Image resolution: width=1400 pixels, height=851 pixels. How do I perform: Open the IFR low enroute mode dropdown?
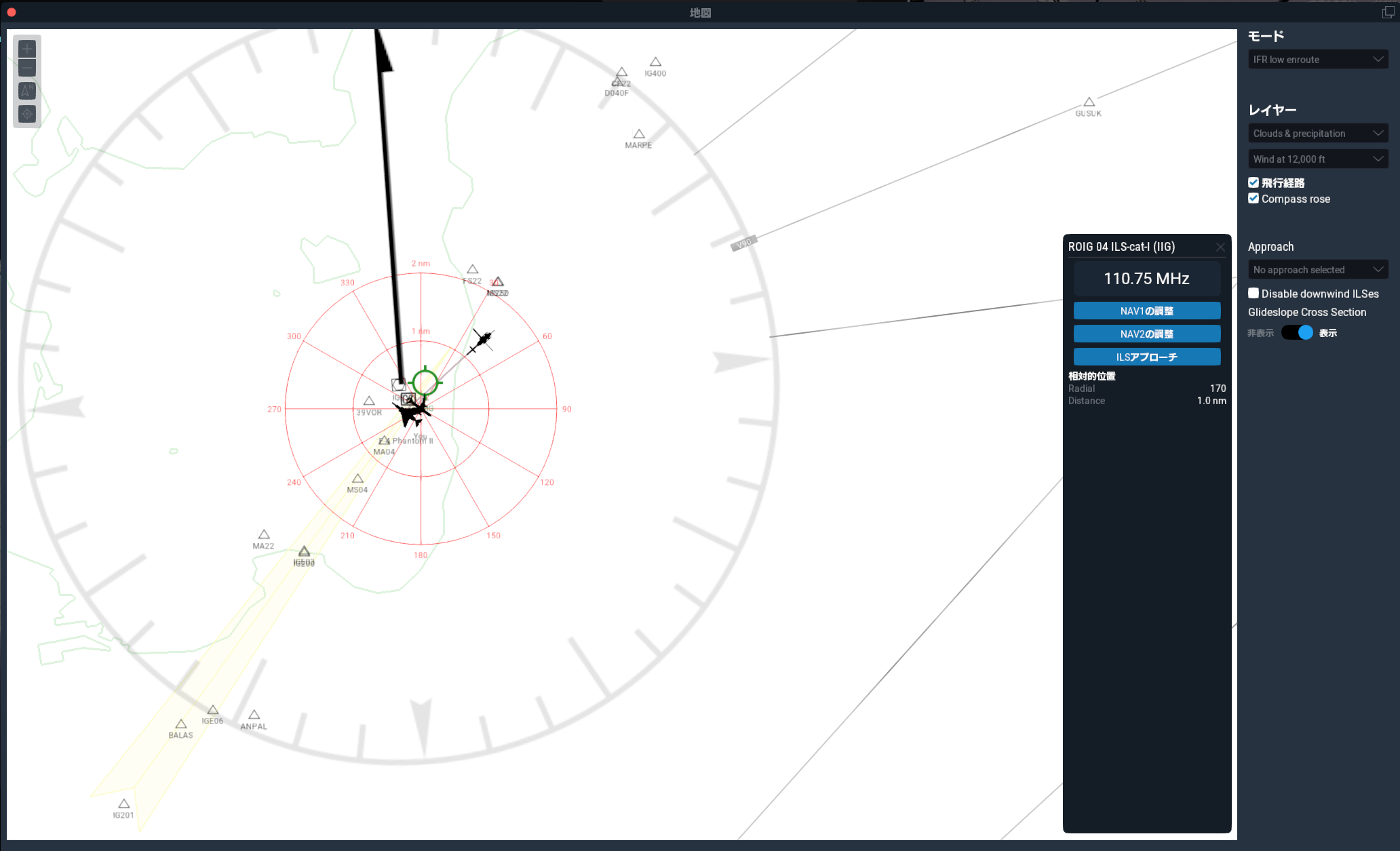click(1318, 60)
